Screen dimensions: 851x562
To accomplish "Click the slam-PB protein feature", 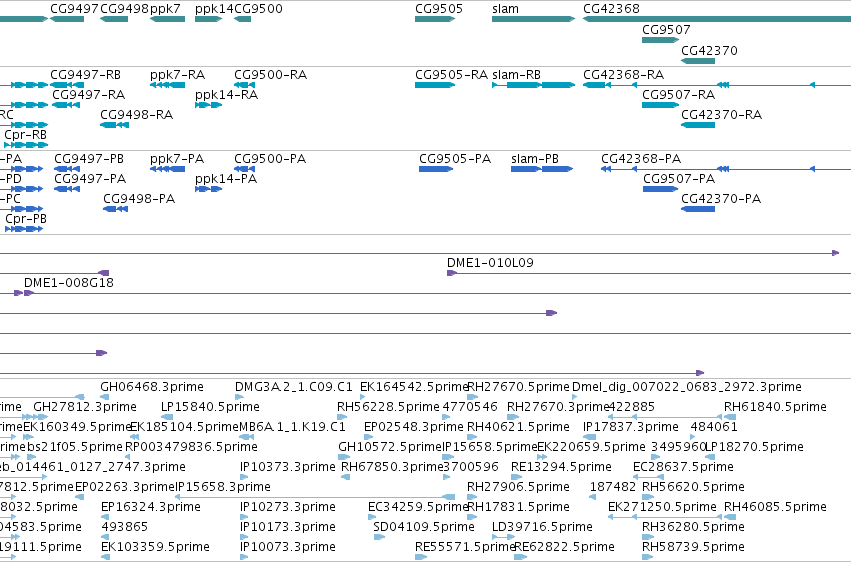I will (542, 169).
